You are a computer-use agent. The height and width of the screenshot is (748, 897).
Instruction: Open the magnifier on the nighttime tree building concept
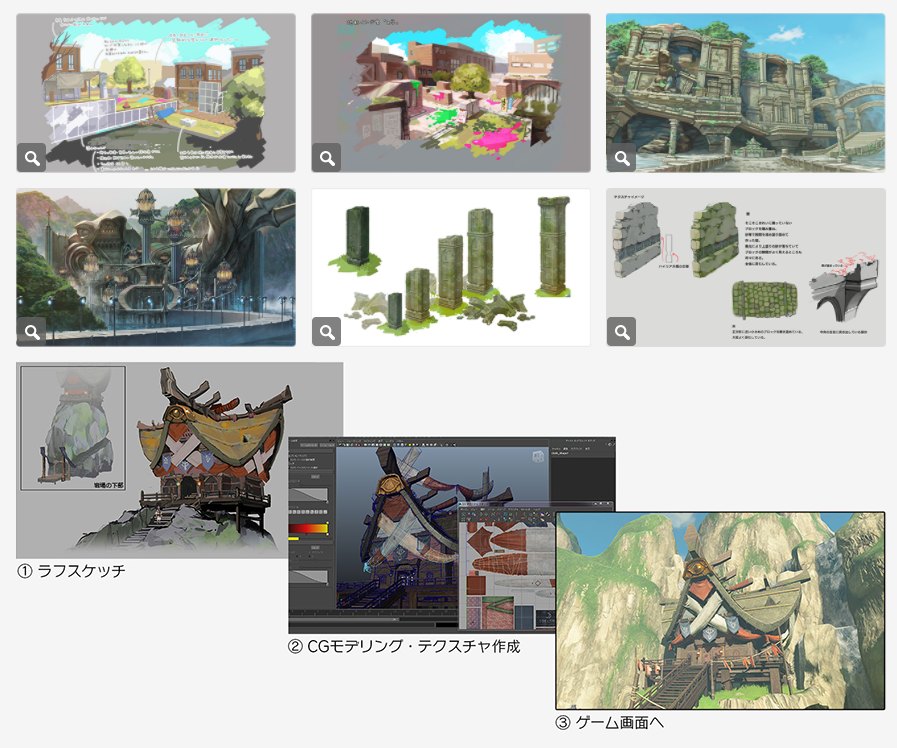[31, 332]
